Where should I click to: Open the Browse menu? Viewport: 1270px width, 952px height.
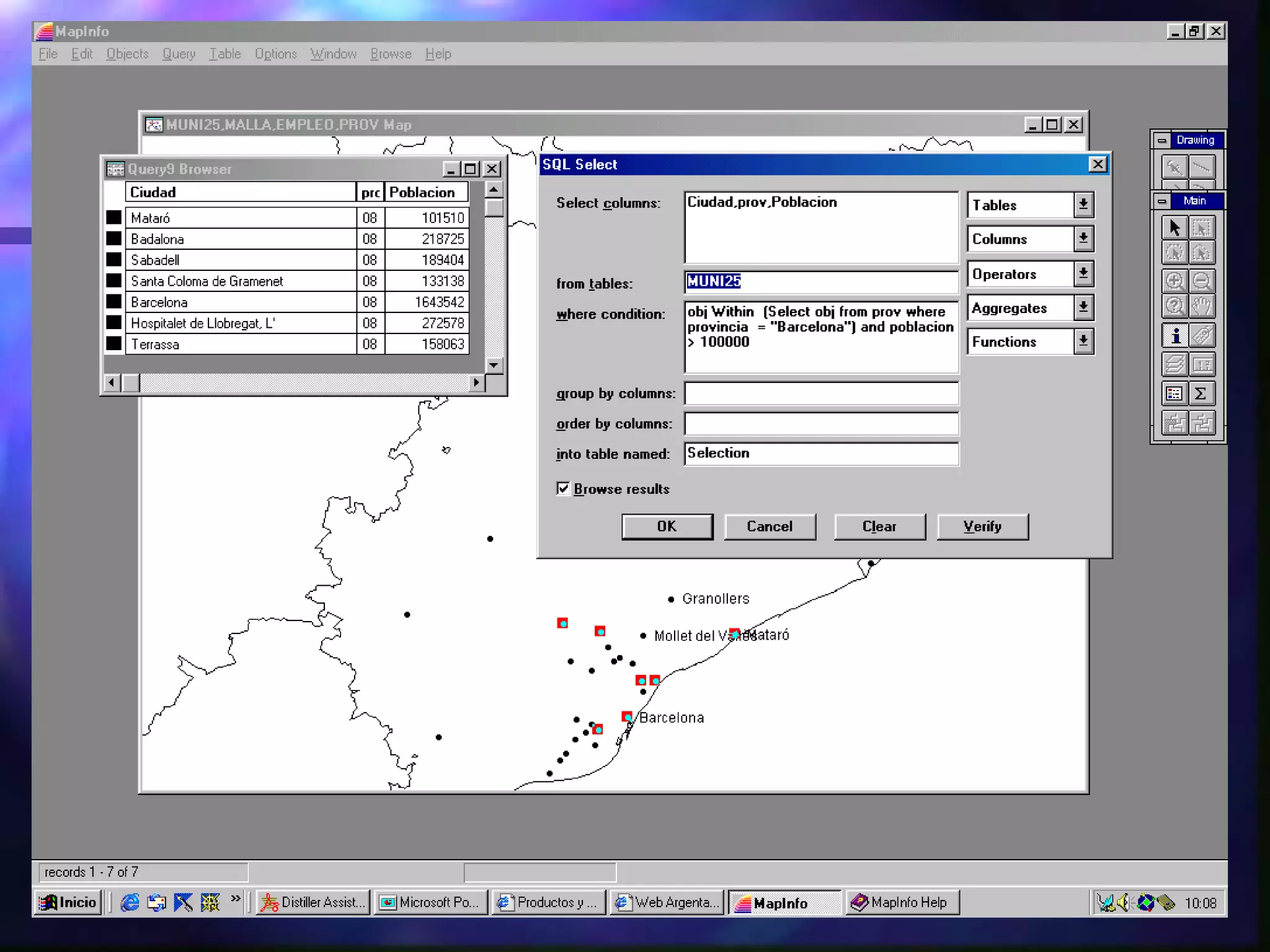(391, 54)
